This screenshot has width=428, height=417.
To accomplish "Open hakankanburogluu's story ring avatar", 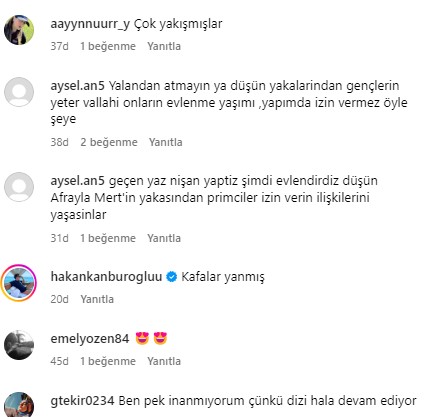I will pos(19,283).
